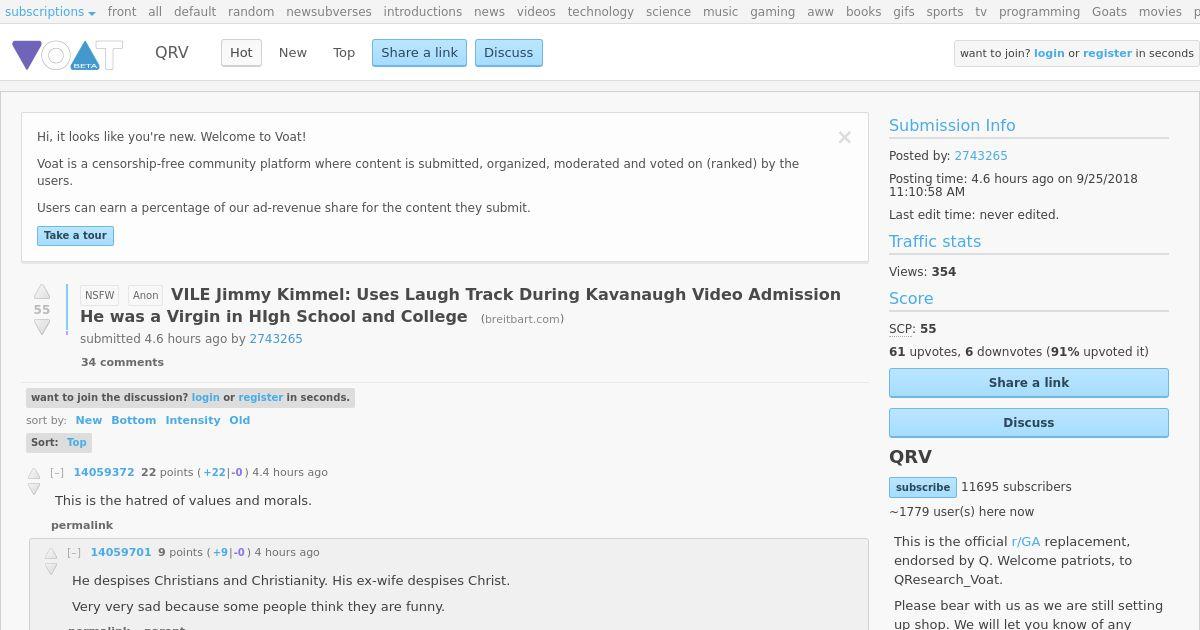Image resolution: width=1200 pixels, height=630 pixels.
Task: Open music subverse in top bar
Action: click(720, 12)
